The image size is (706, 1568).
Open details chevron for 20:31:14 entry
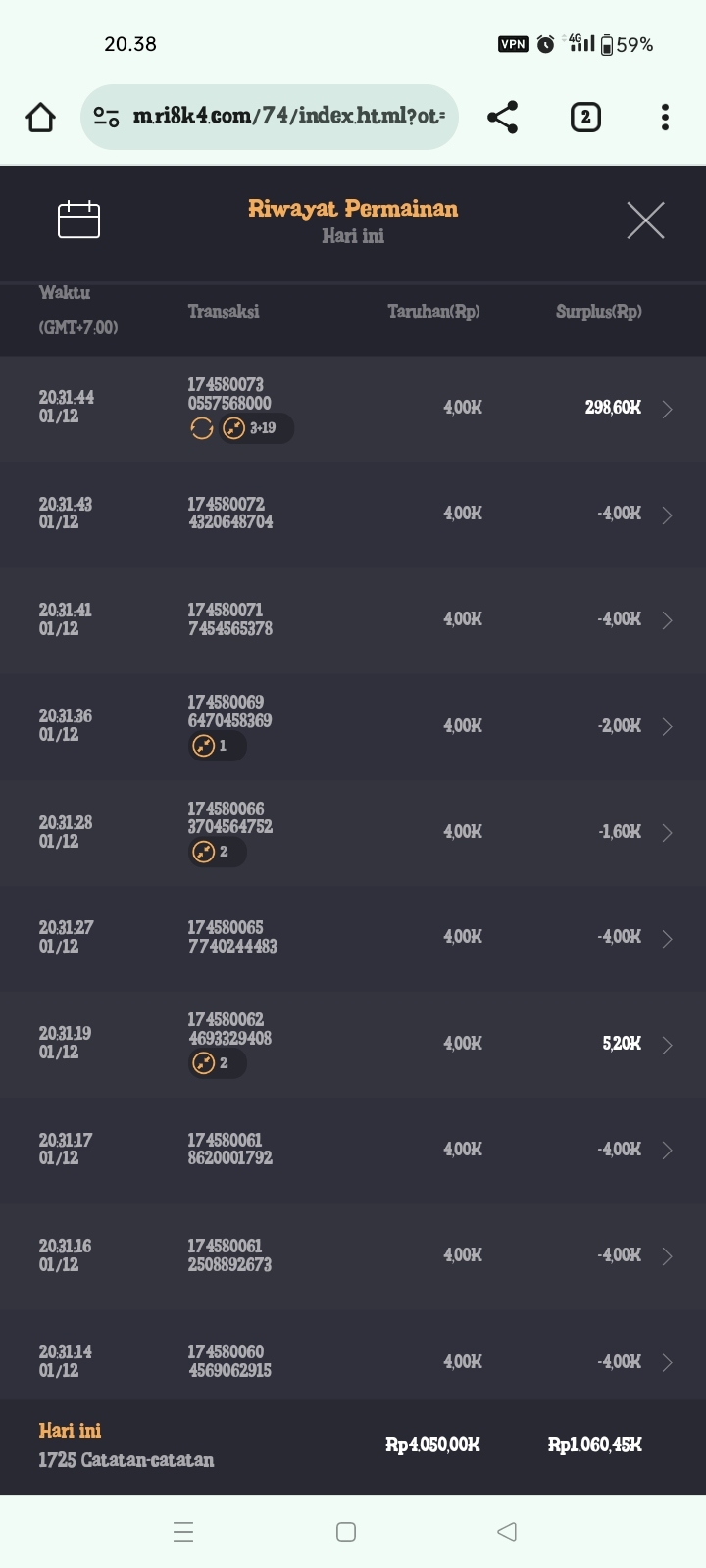pos(667,1362)
